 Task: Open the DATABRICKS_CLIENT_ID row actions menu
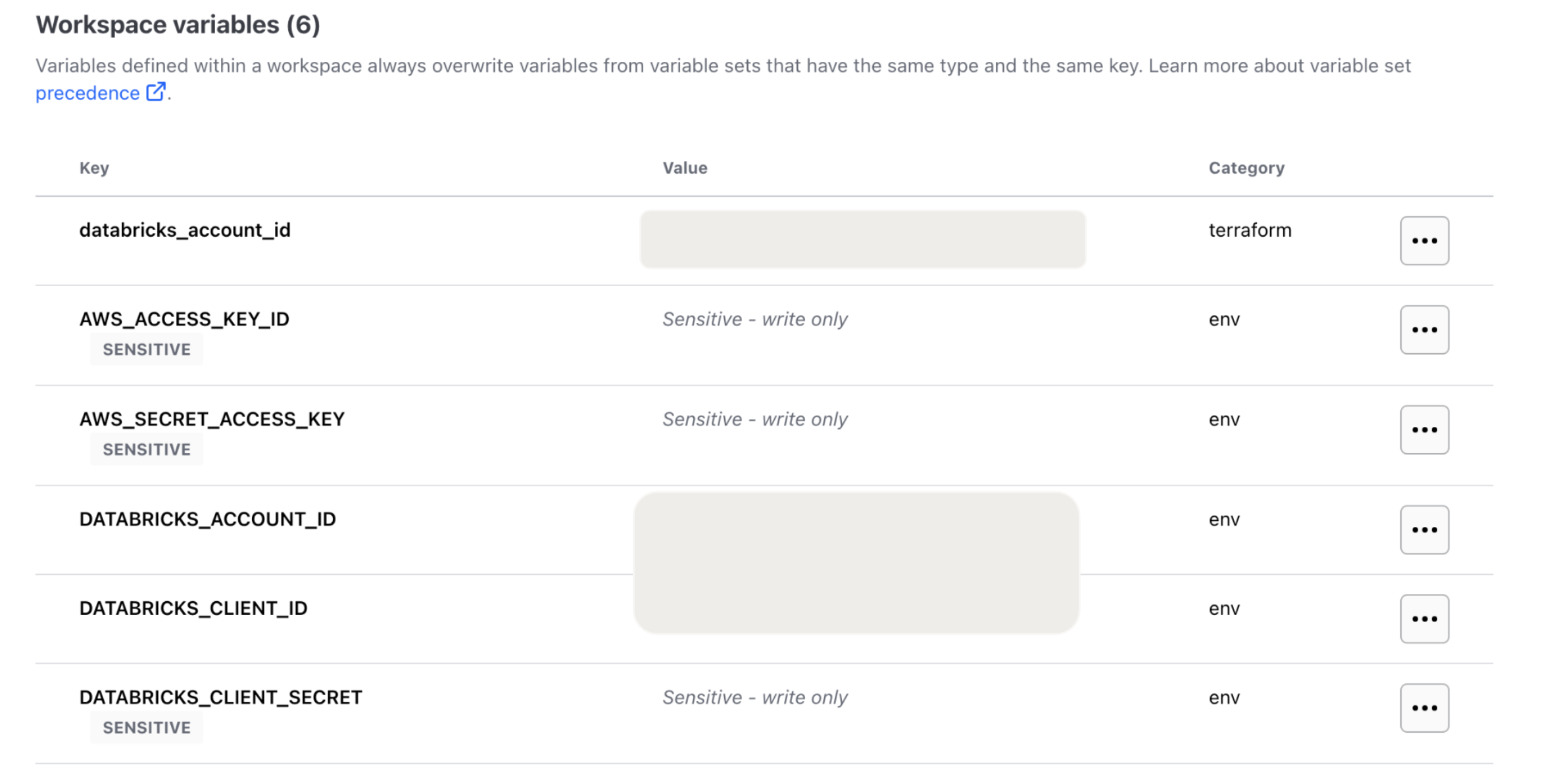coord(1424,618)
